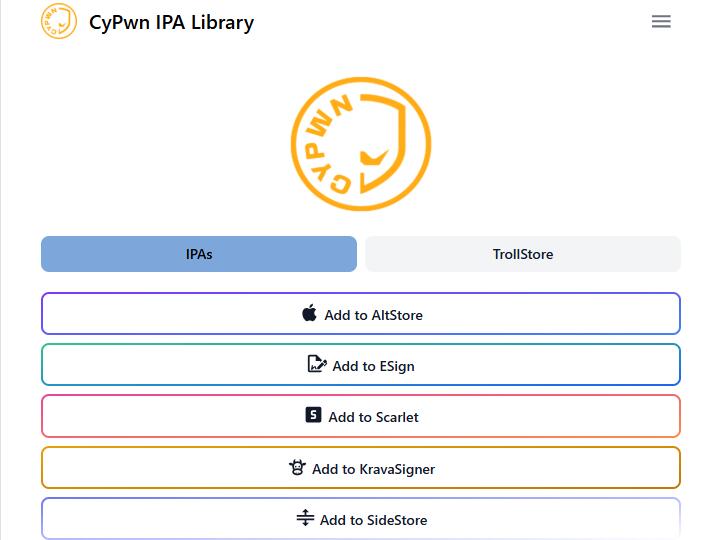Open the CyPwn IPA Library title link
The height and width of the screenshot is (540, 720).
point(171,22)
